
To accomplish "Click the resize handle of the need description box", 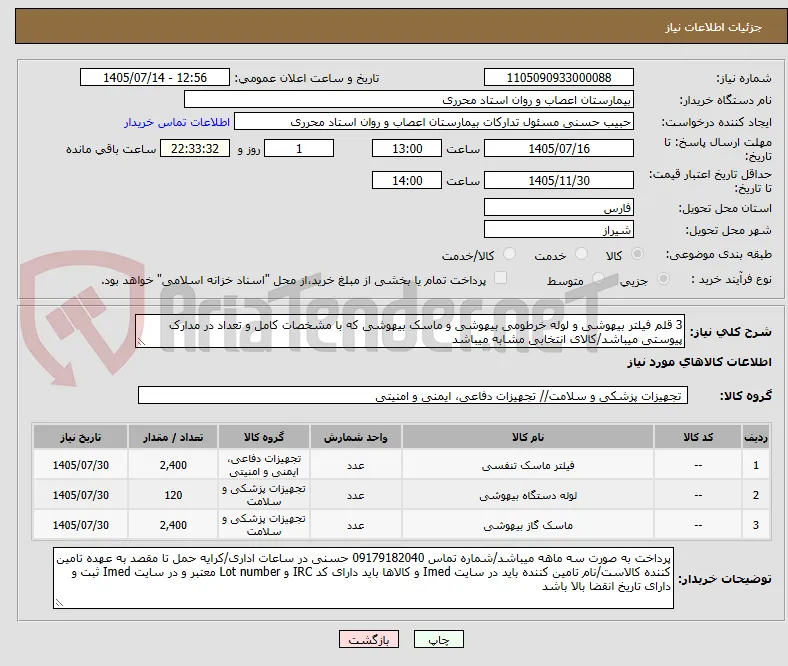I will point(141,342).
